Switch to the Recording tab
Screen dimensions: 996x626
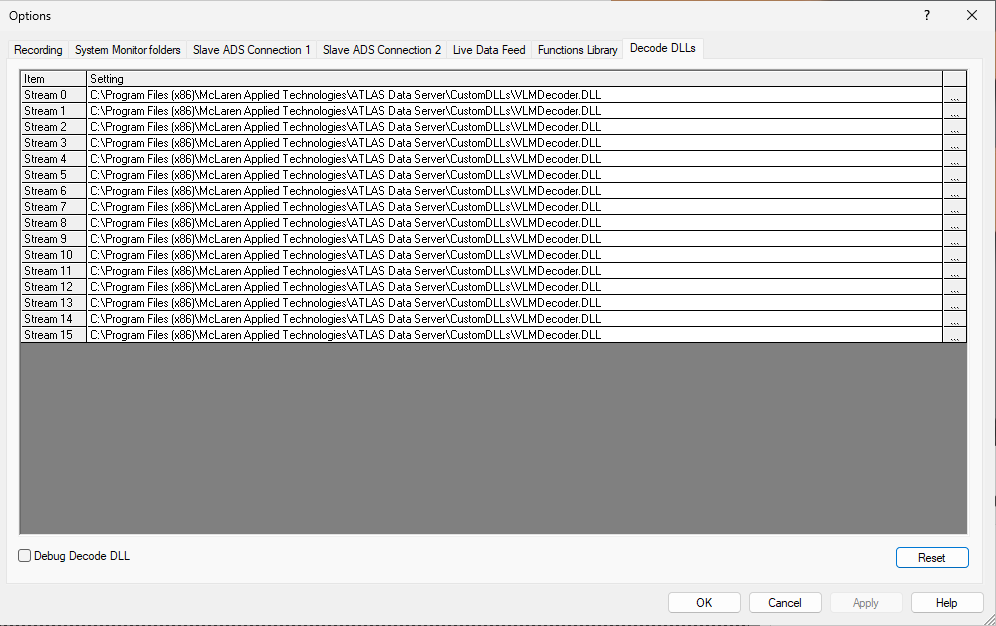[x=37, y=48]
